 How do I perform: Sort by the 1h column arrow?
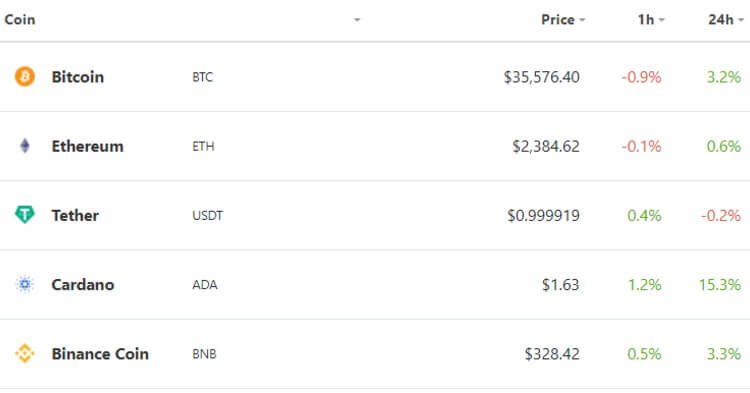tap(662, 20)
